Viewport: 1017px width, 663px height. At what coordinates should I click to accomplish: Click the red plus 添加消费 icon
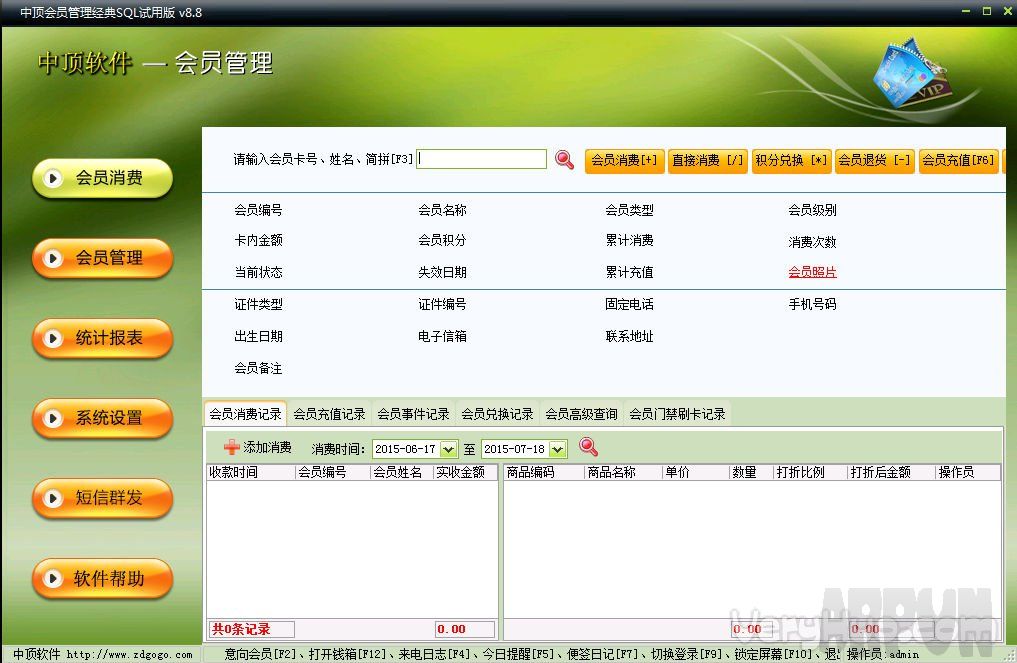pos(232,448)
